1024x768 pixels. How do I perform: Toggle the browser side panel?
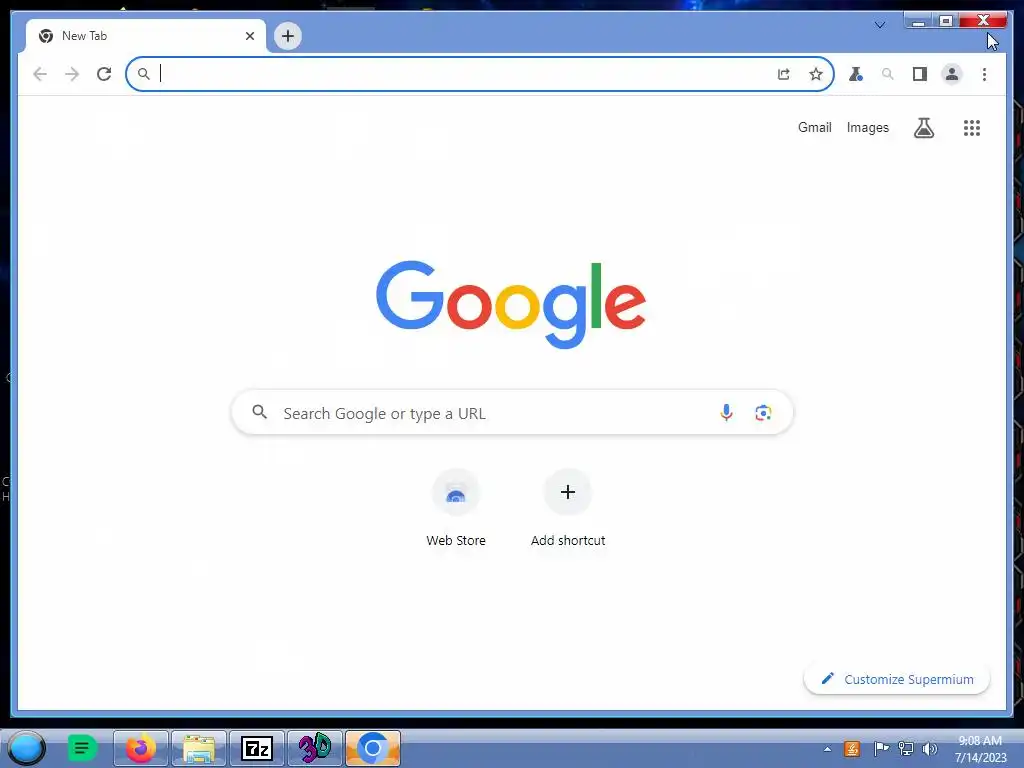tap(920, 74)
